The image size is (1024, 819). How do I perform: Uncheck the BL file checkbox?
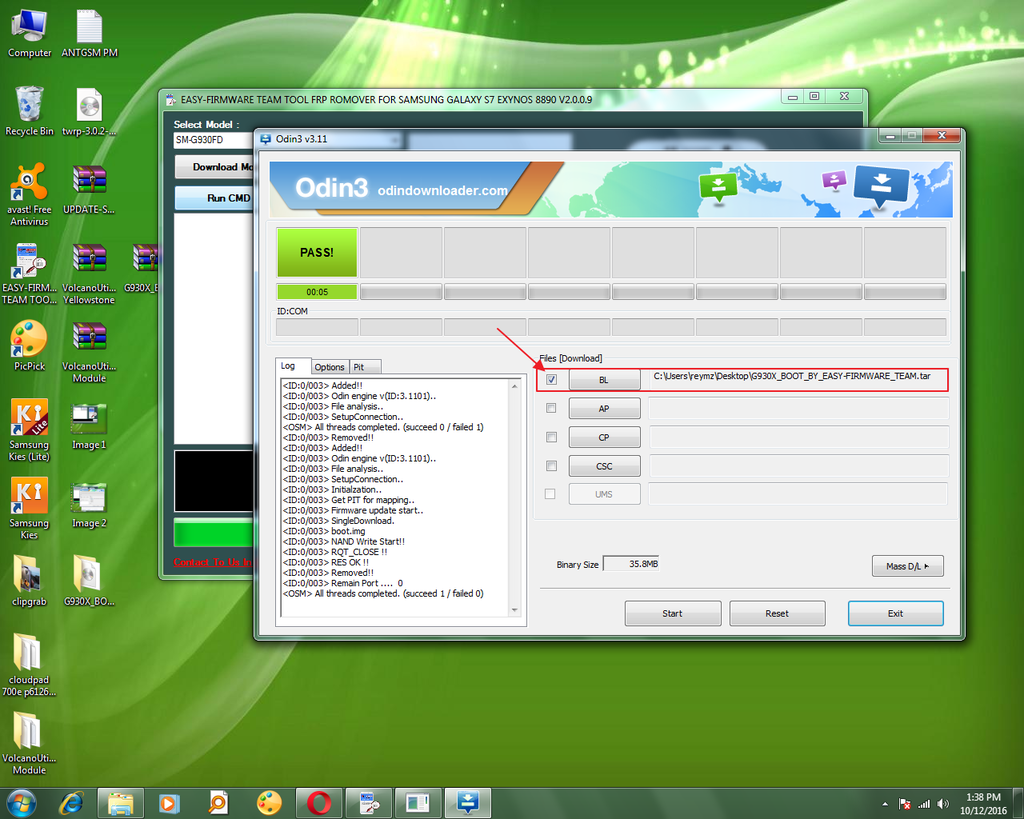click(x=551, y=380)
